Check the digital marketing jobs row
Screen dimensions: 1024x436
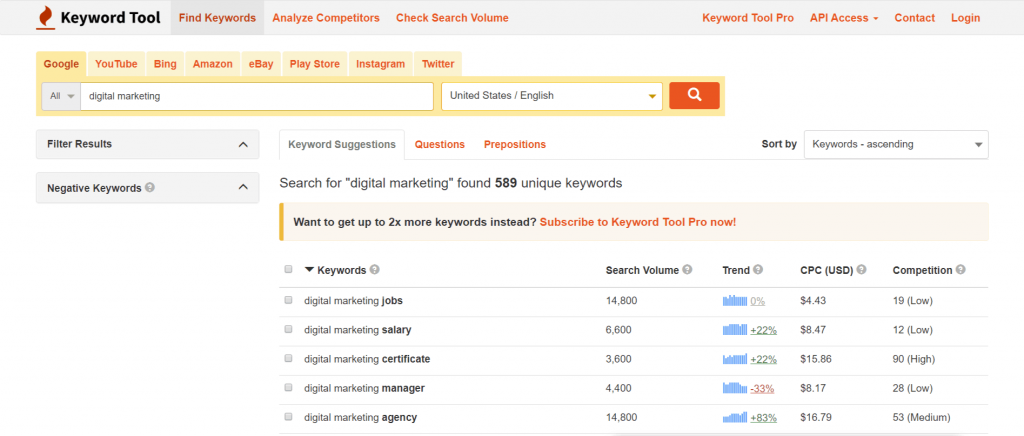click(288, 300)
